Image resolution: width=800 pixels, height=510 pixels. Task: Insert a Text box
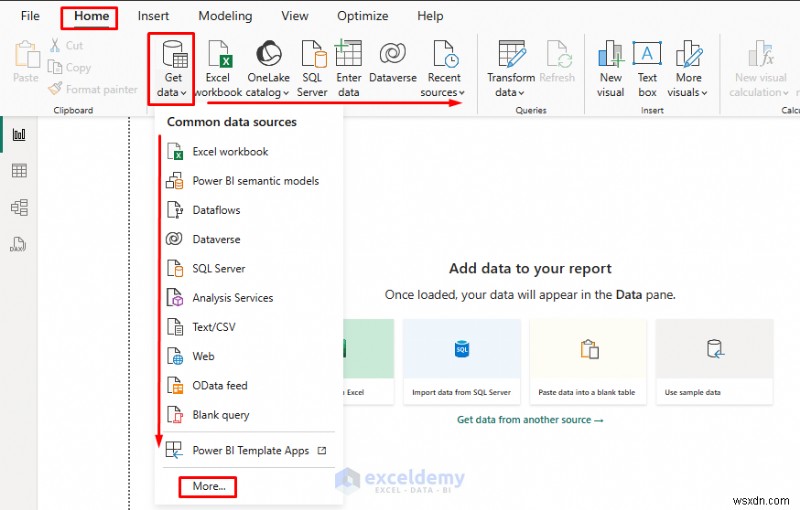pos(647,69)
